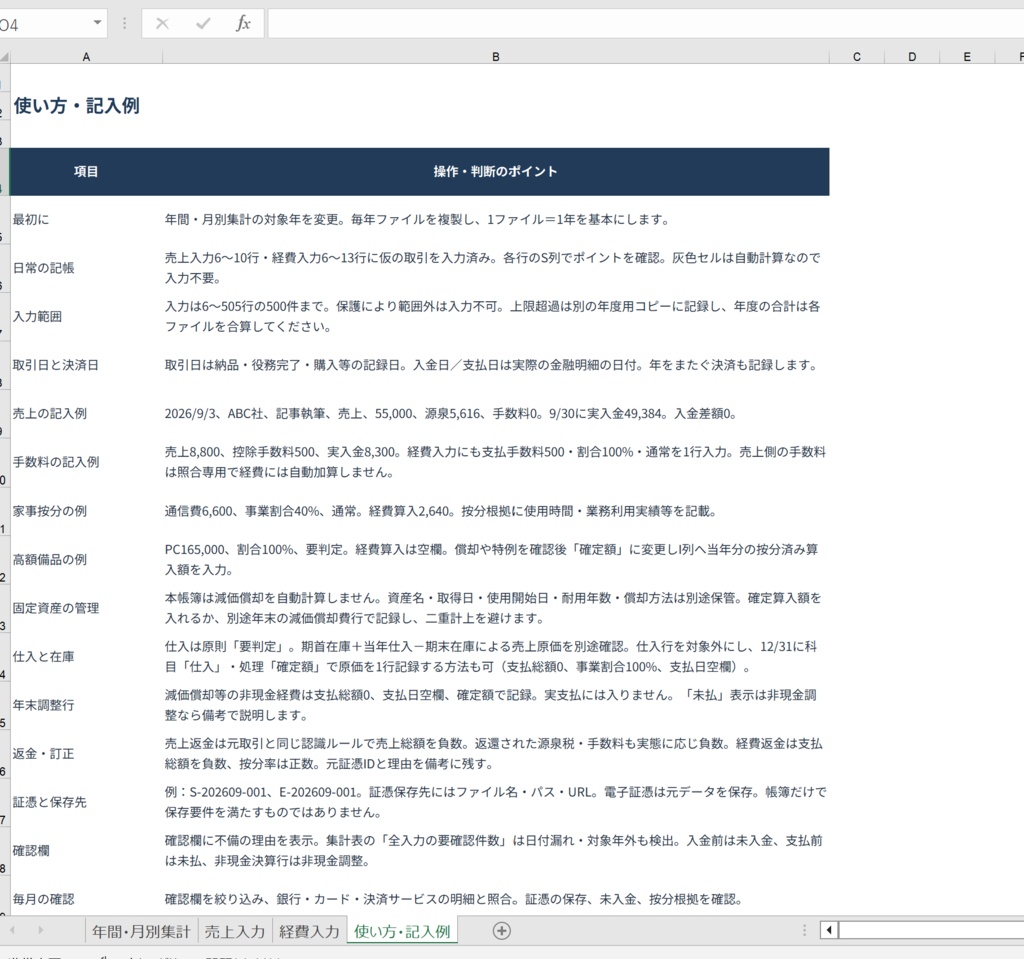Viewport: 1024px width, 959px height.
Task: Click in the formula bar input area
Action: (x=645, y=24)
